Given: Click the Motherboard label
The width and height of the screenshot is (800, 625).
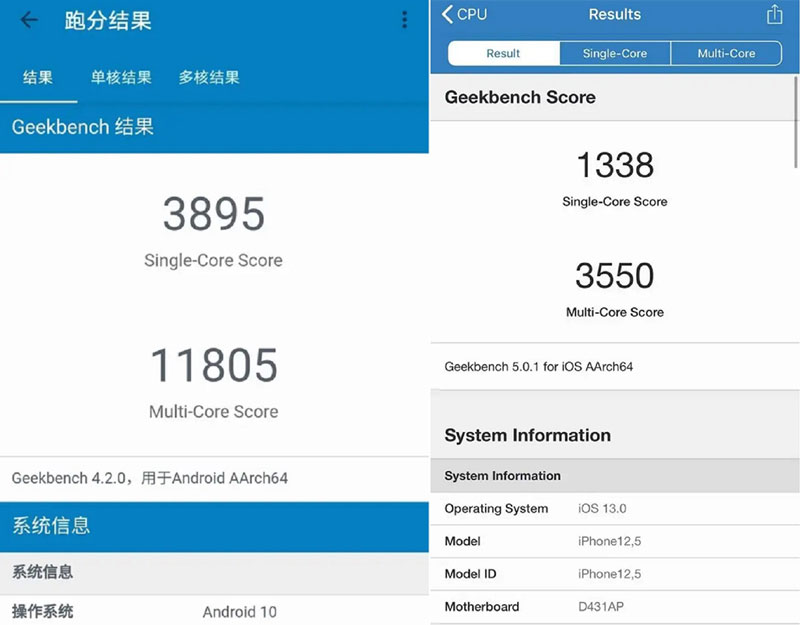Looking at the screenshot, I should coord(482,607).
